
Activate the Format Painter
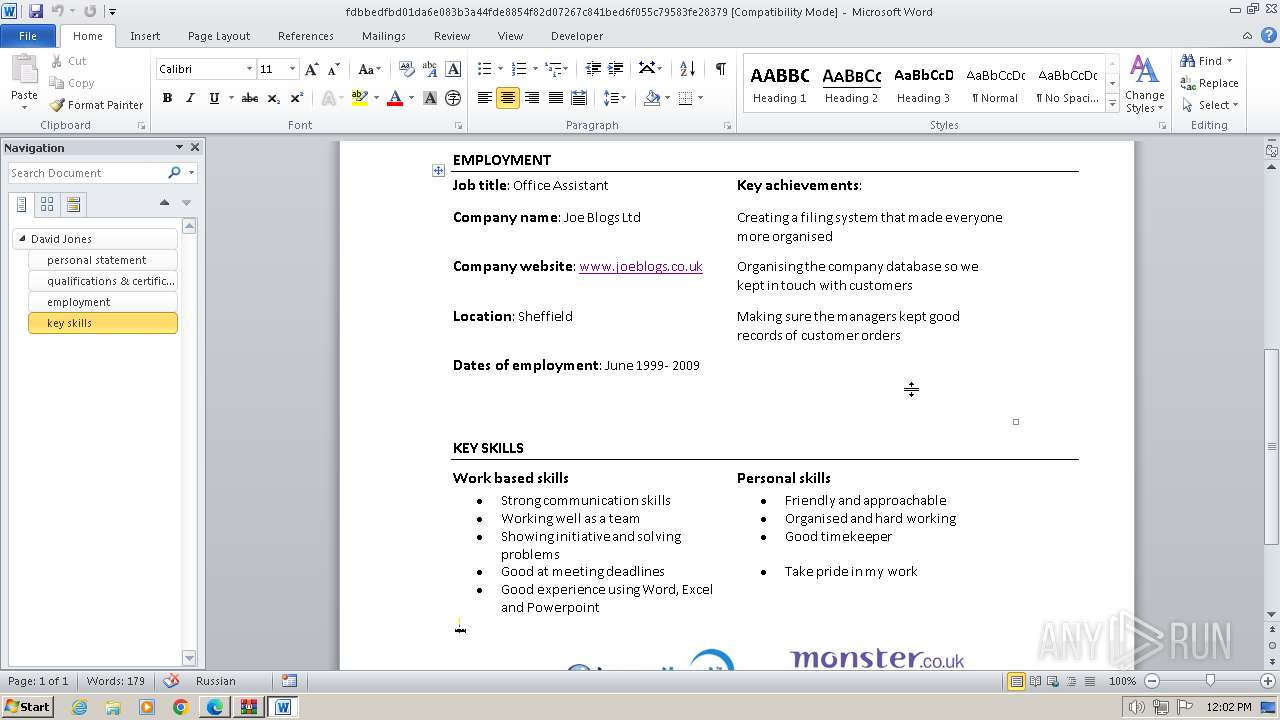pyautogui.click(x=97, y=105)
